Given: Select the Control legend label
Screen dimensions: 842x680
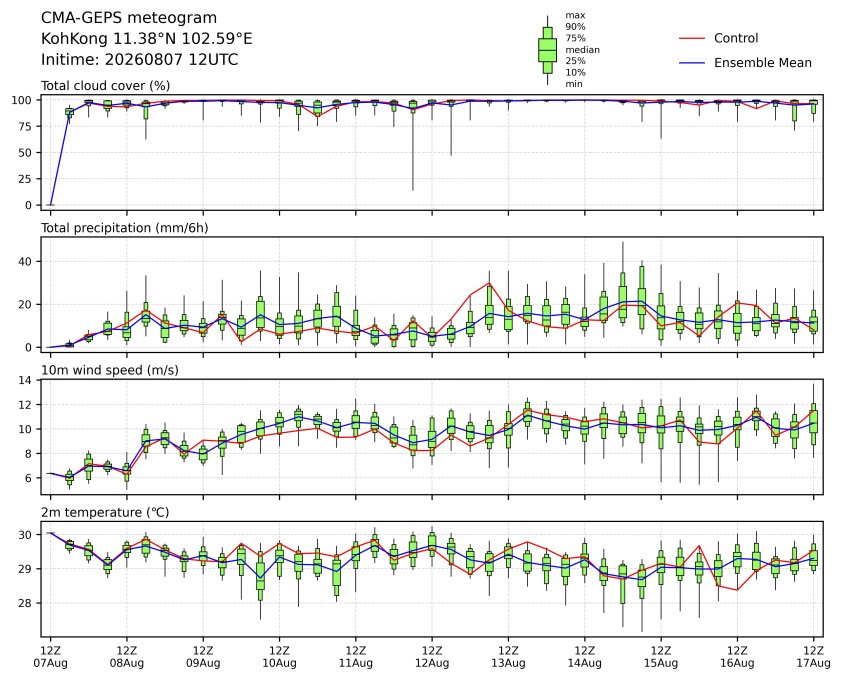Looking at the screenshot, I should point(736,38).
